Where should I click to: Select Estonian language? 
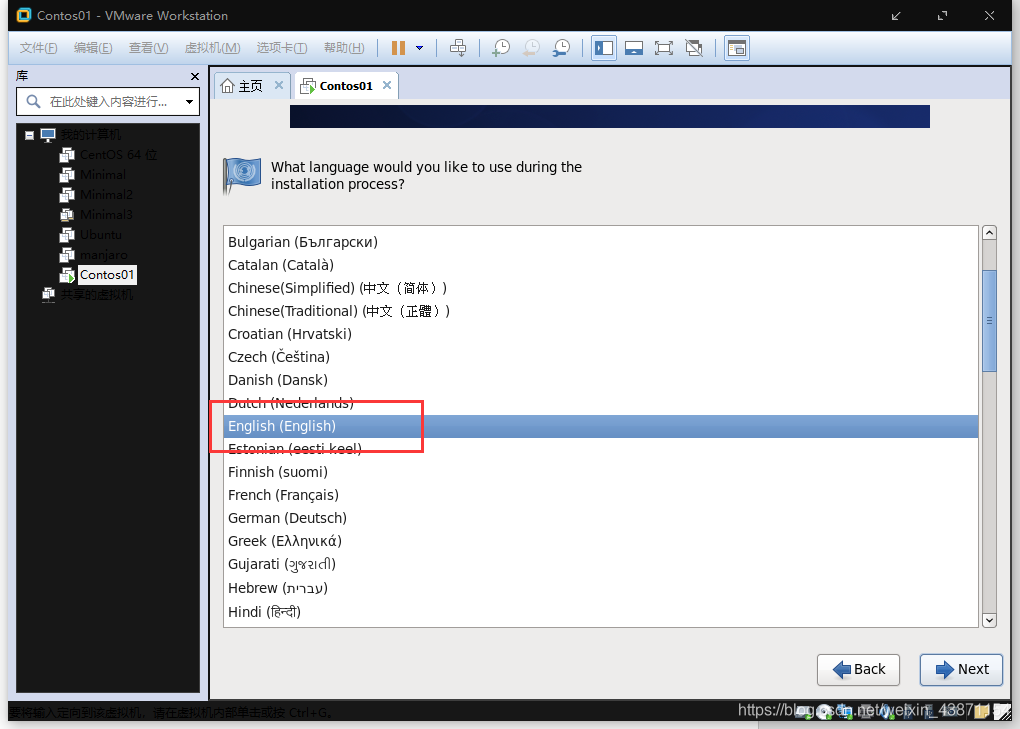(x=600, y=449)
